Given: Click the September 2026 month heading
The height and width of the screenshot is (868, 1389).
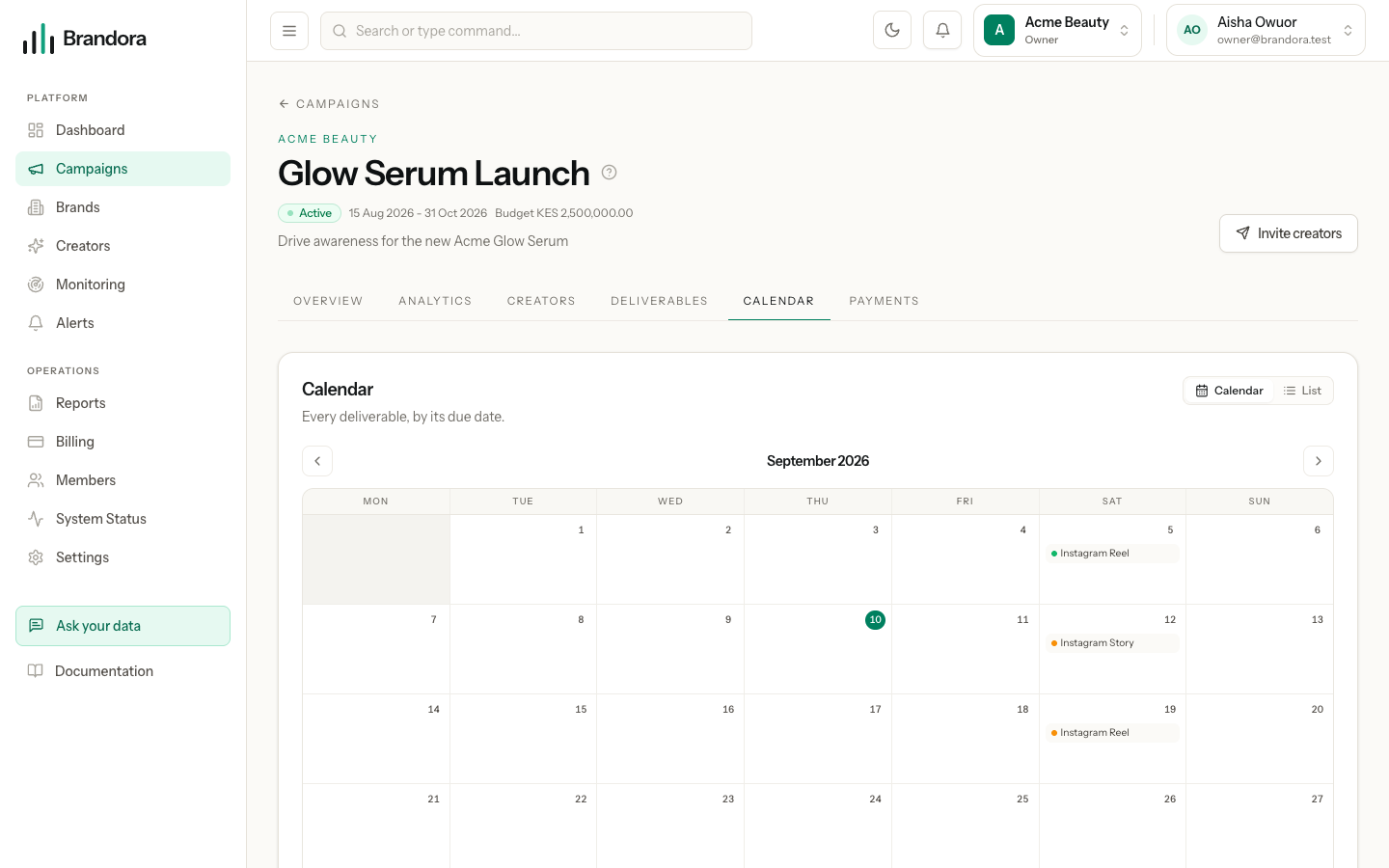Looking at the screenshot, I should tap(818, 461).
